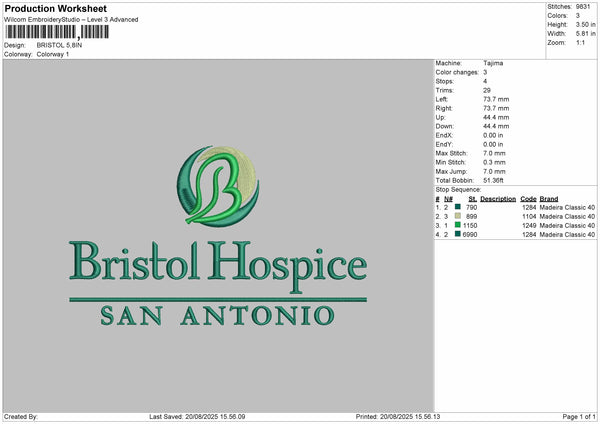Click the Page 1 of 1 indicator
600x424 pixels.
tap(579, 416)
